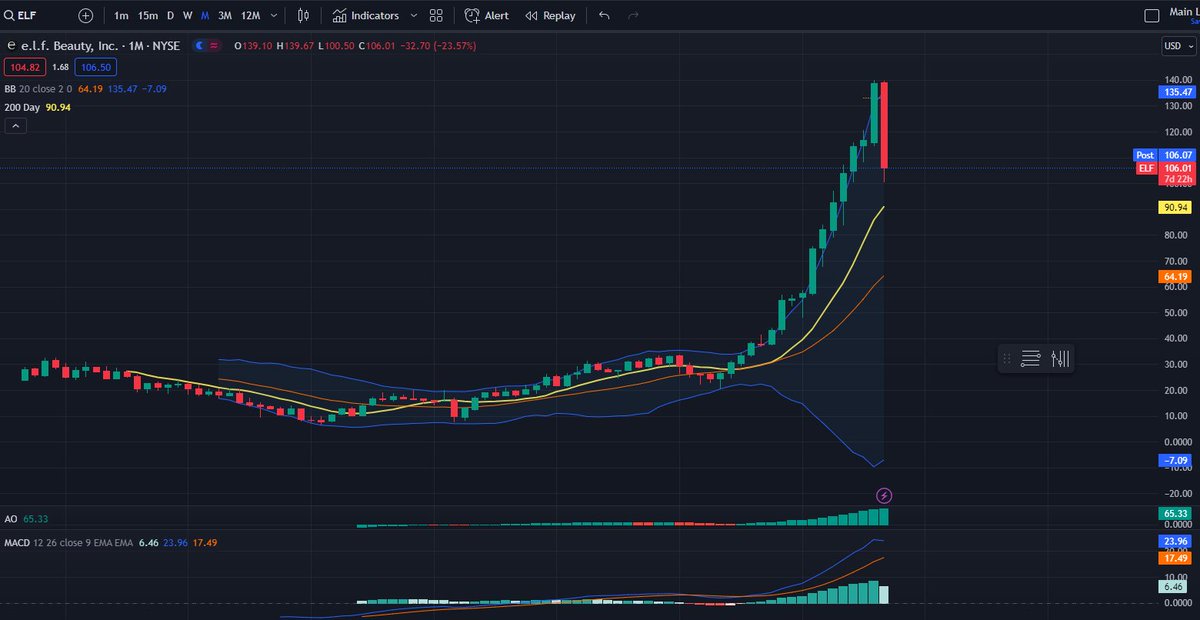The height and width of the screenshot is (620, 1200).
Task: Collapse the indicator legend with chevron button
Action: point(16,126)
